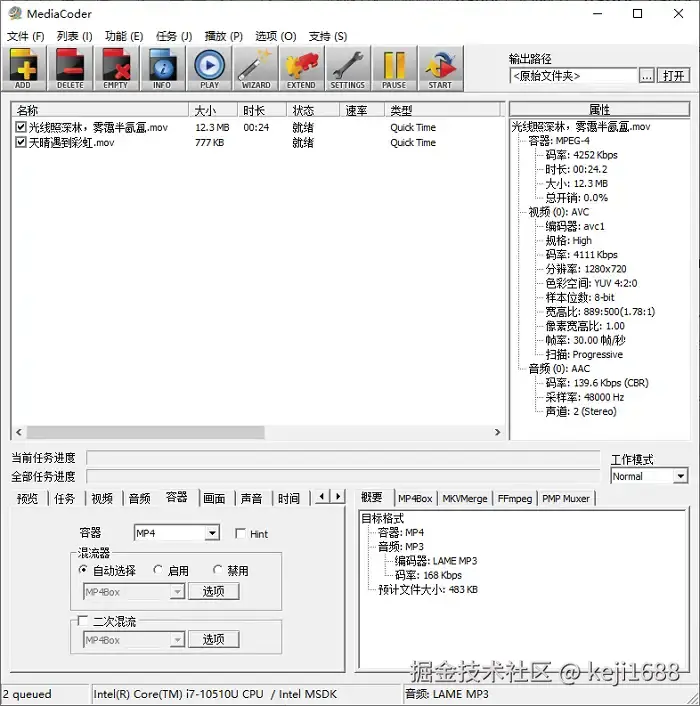Uncheck the first .mov file checkbox
This screenshot has height=706, width=700.
click(20, 127)
